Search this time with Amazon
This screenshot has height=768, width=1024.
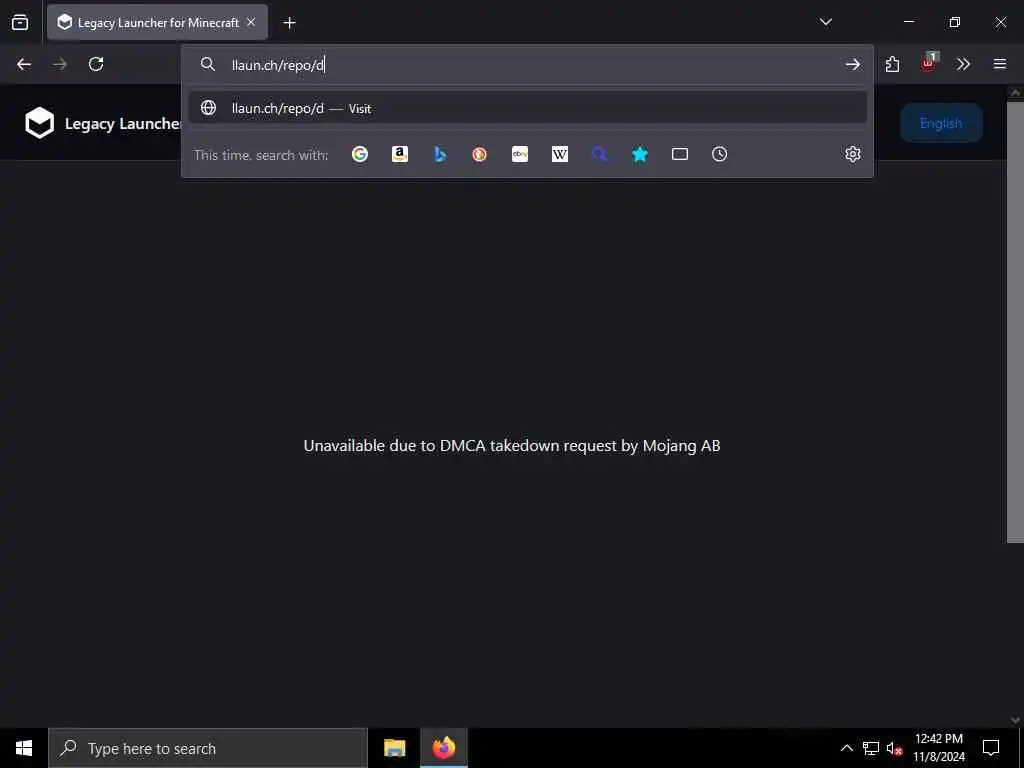click(x=400, y=154)
